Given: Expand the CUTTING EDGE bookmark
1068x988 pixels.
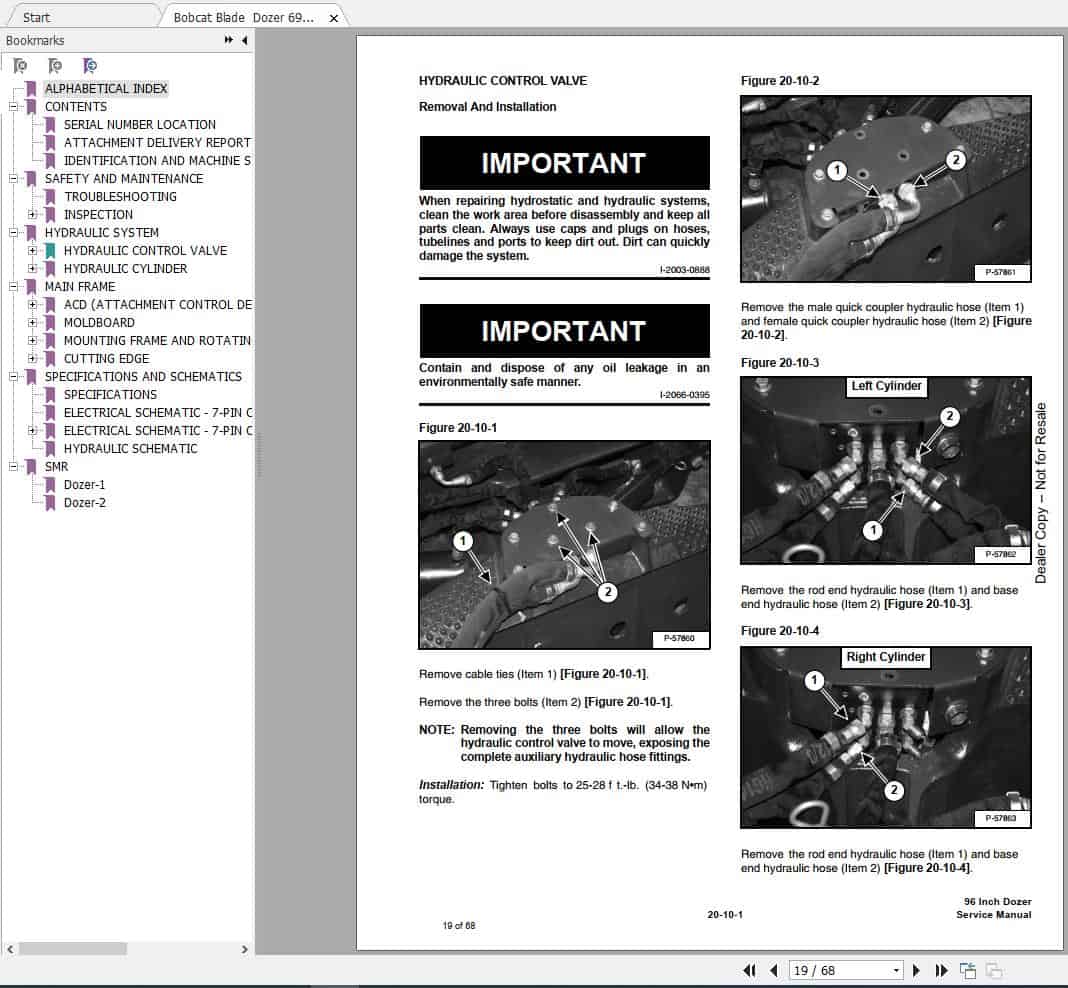Looking at the screenshot, I should click(x=32, y=358).
